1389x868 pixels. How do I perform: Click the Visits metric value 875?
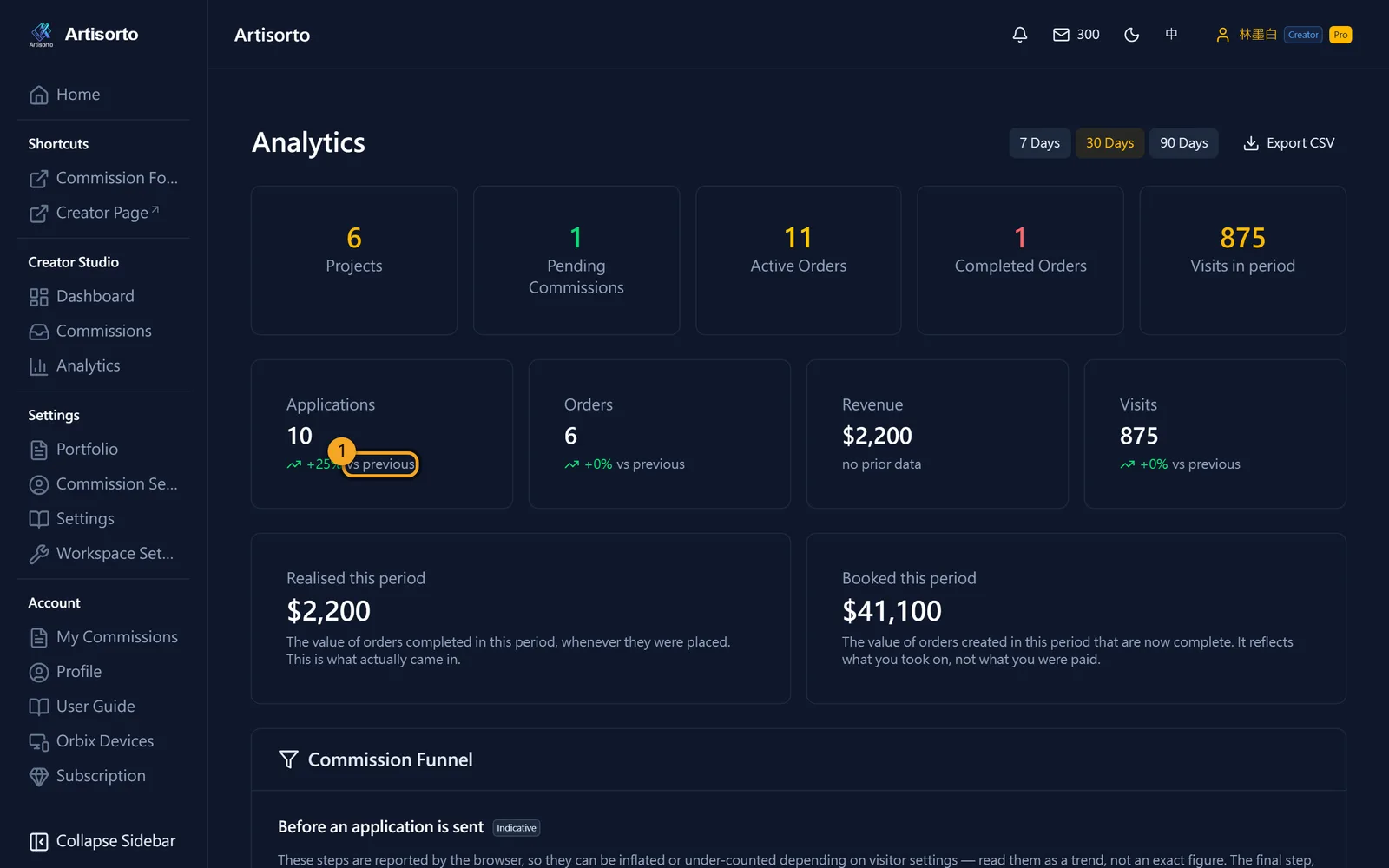(1139, 436)
